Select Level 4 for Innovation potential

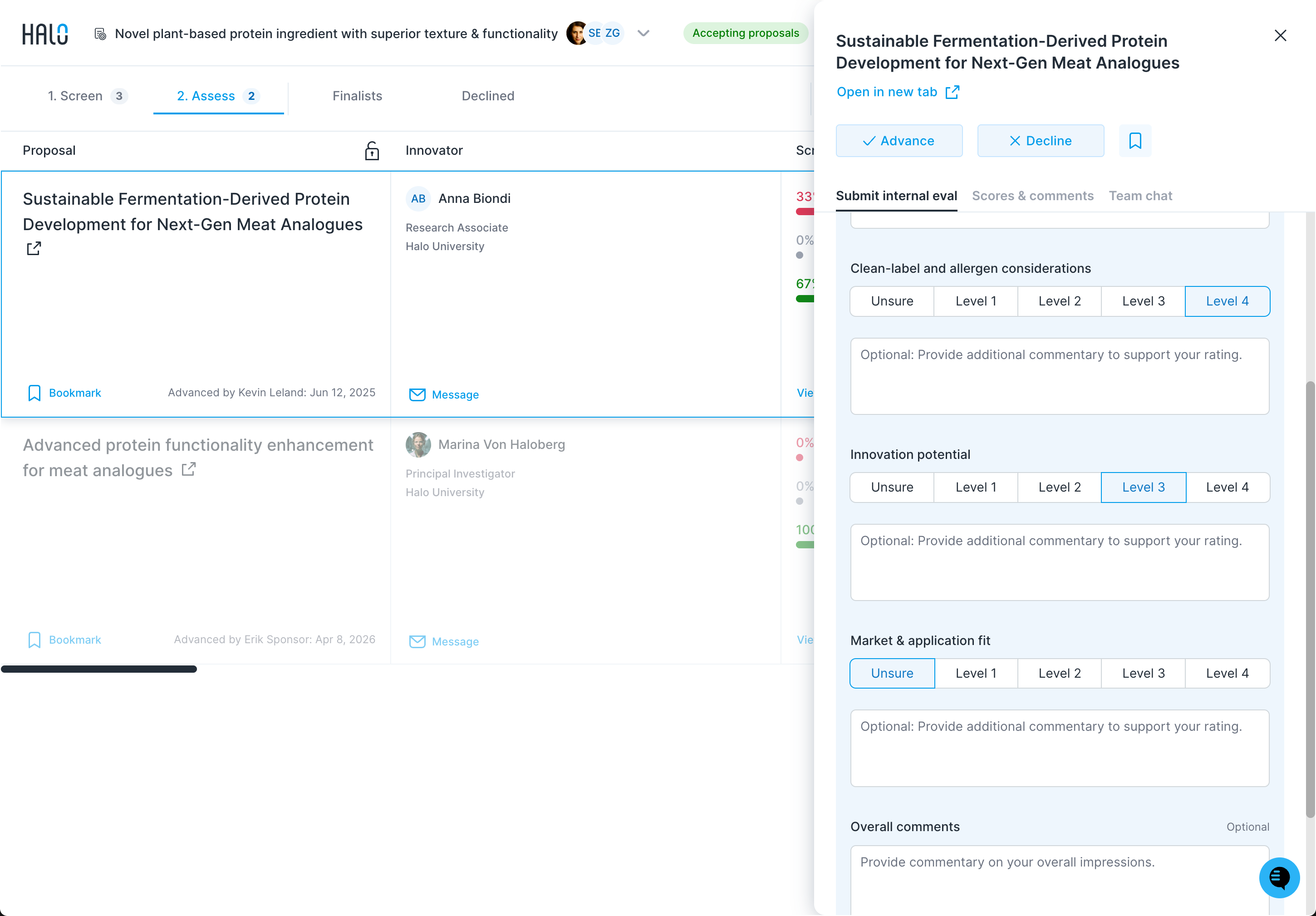click(1227, 487)
